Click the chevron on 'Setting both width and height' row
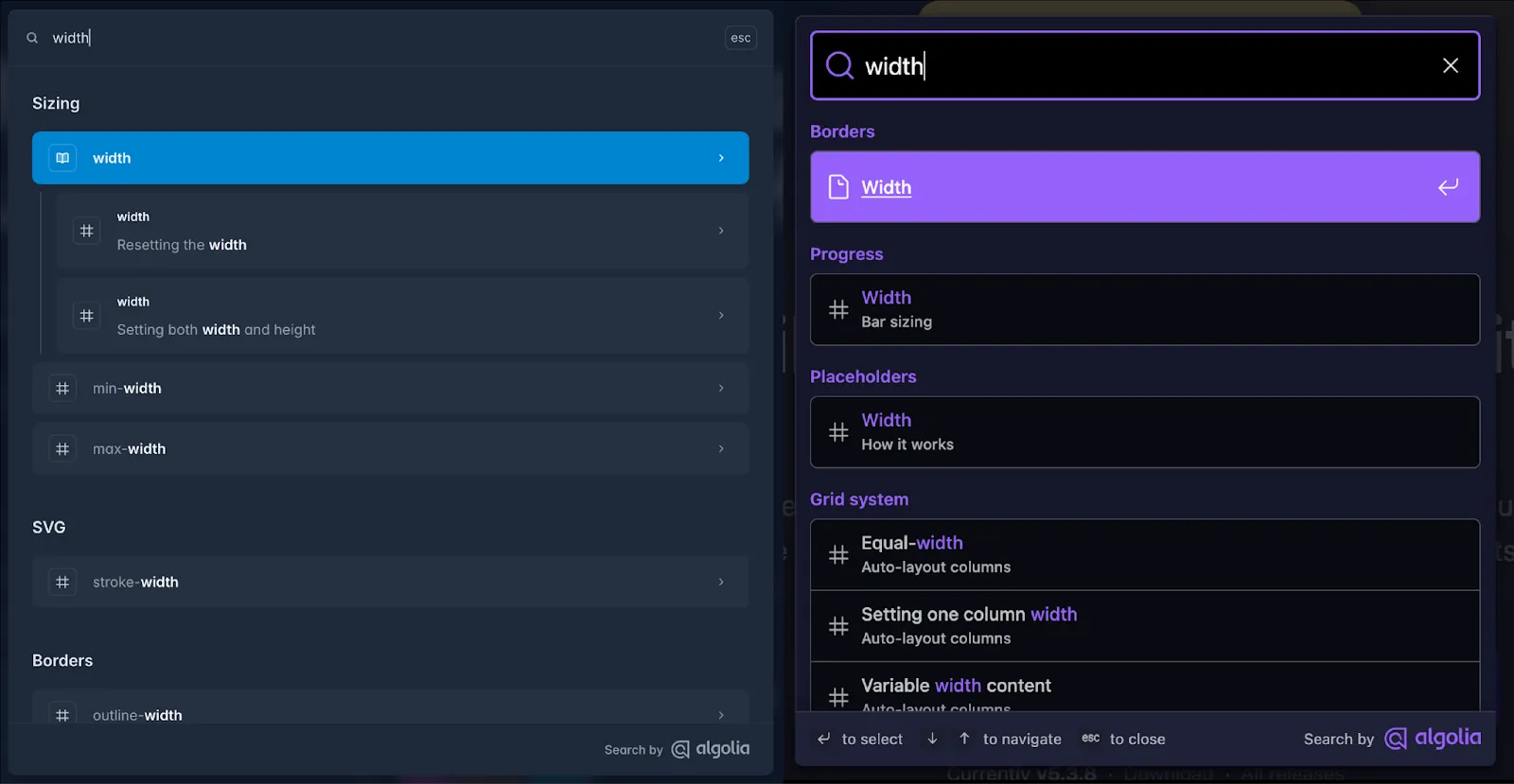Screen dimensions: 1514x784 [721, 316]
